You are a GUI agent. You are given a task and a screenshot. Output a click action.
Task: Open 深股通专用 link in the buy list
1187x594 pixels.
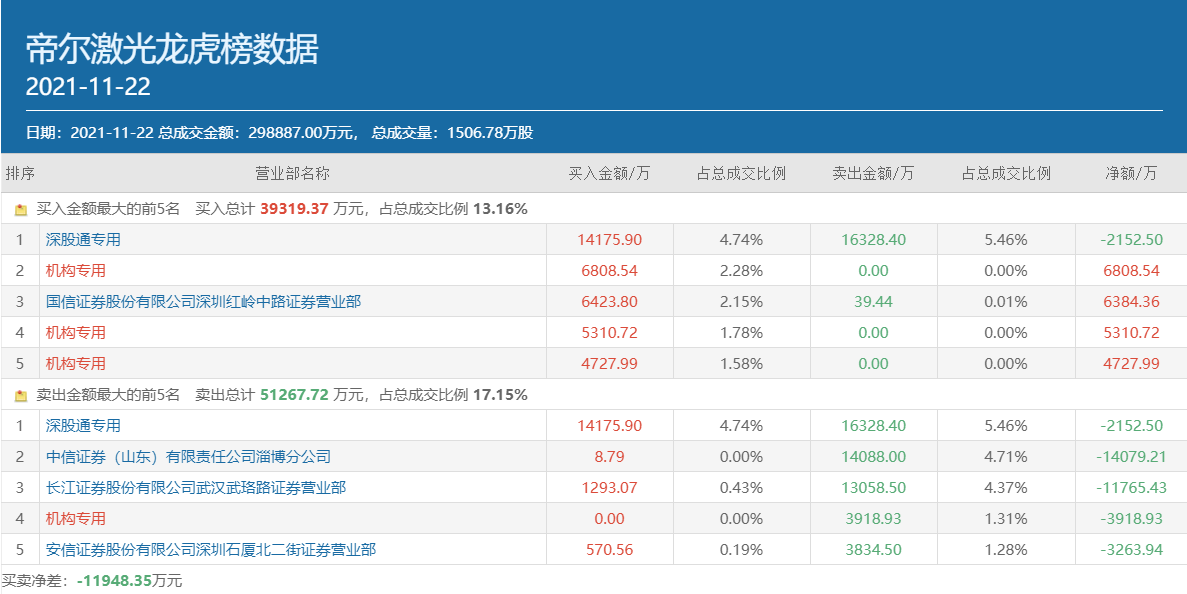[x=83, y=240]
